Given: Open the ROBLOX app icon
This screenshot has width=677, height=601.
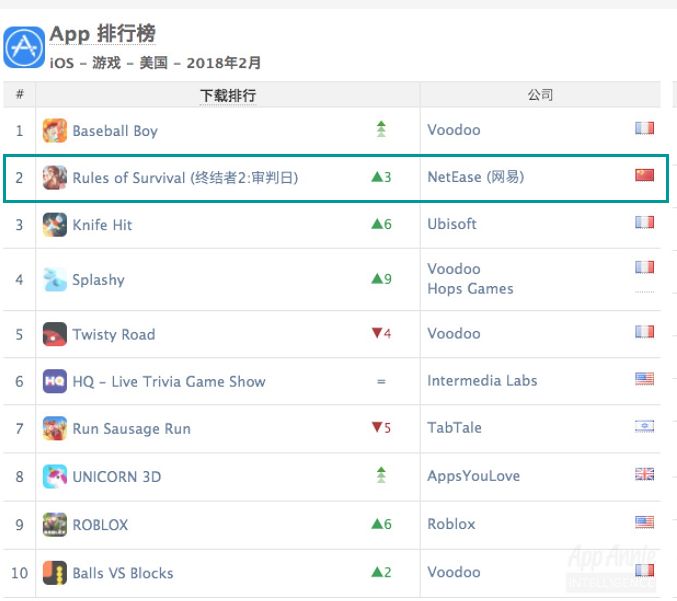Looking at the screenshot, I should 55,524.
